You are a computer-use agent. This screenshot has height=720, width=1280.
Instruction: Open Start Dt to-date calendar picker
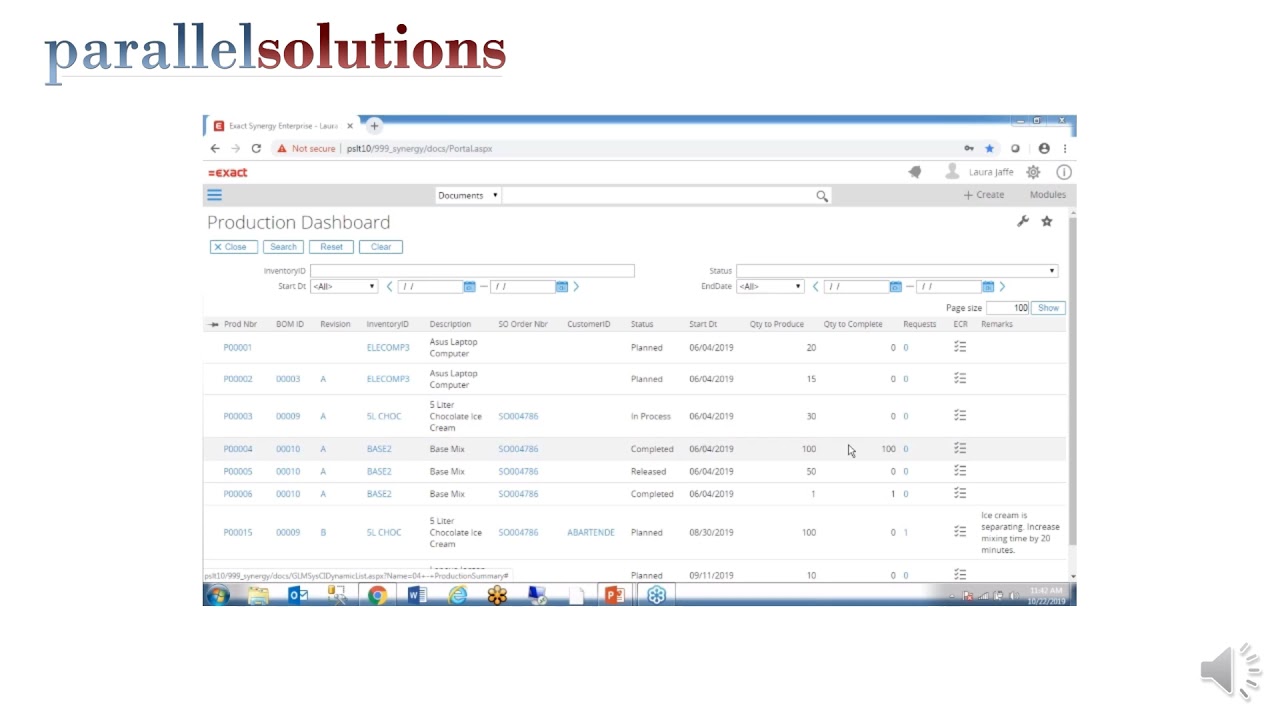point(561,287)
